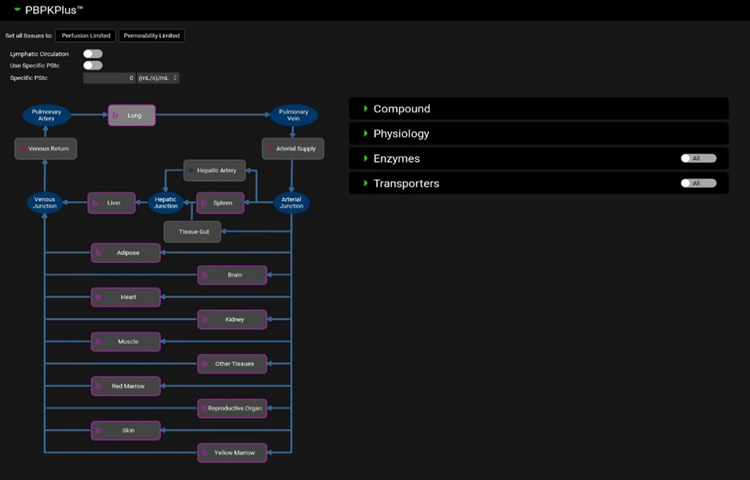The width and height of the screenshot is (750, 480).
Task: Enable the Lymphatic Circulation toggle
Action: (x=92, y=54)
